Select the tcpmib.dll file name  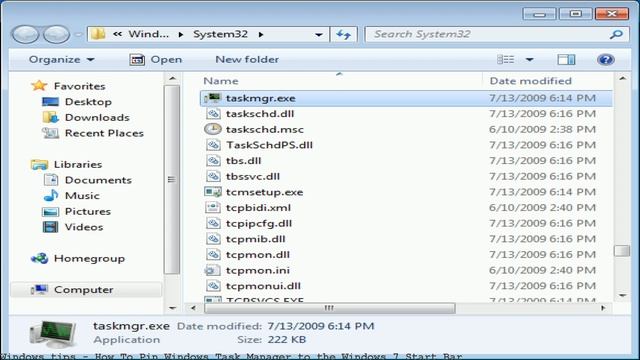click(256, 239)
